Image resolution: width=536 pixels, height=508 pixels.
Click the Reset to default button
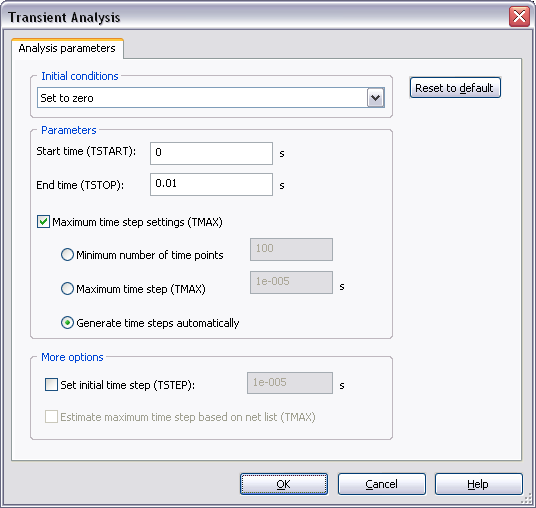pyautogui.click(x=455, y=88)
